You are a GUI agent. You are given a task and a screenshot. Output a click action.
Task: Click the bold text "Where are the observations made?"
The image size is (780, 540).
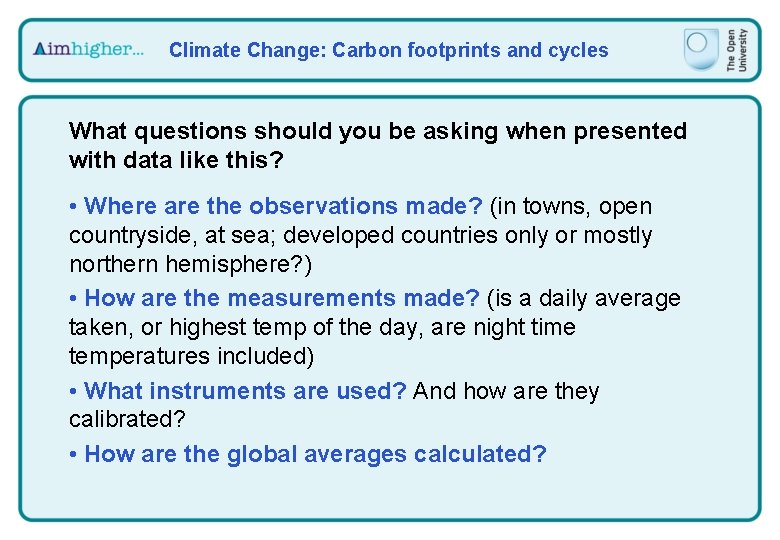[x=284, y=206]
